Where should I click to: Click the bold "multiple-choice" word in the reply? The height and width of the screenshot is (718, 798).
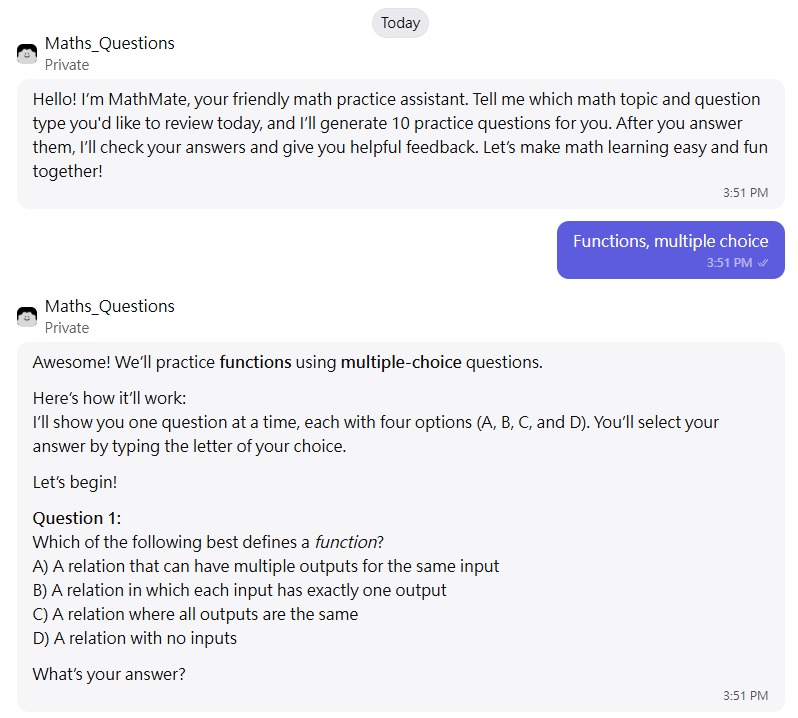[x=401, y=362]
